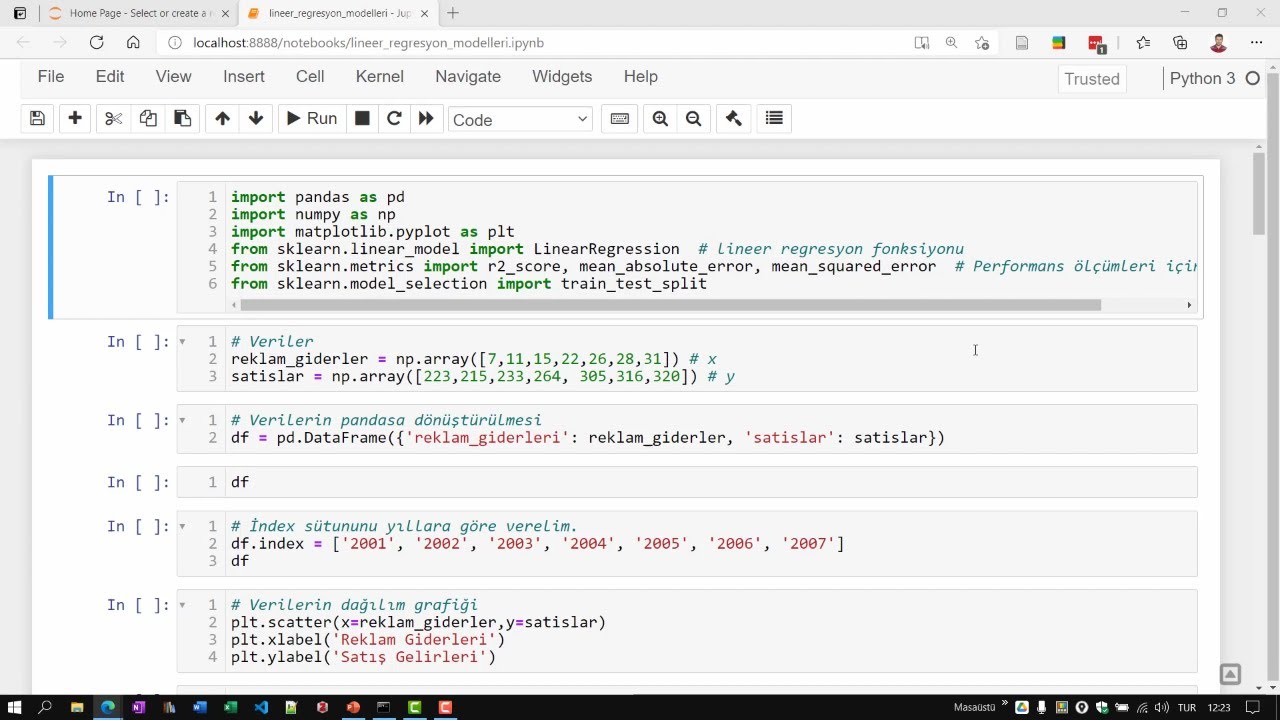Paste cells below
Image resolution: width=1280 pixels, height=720 pixels.
[x=182, y=118]
